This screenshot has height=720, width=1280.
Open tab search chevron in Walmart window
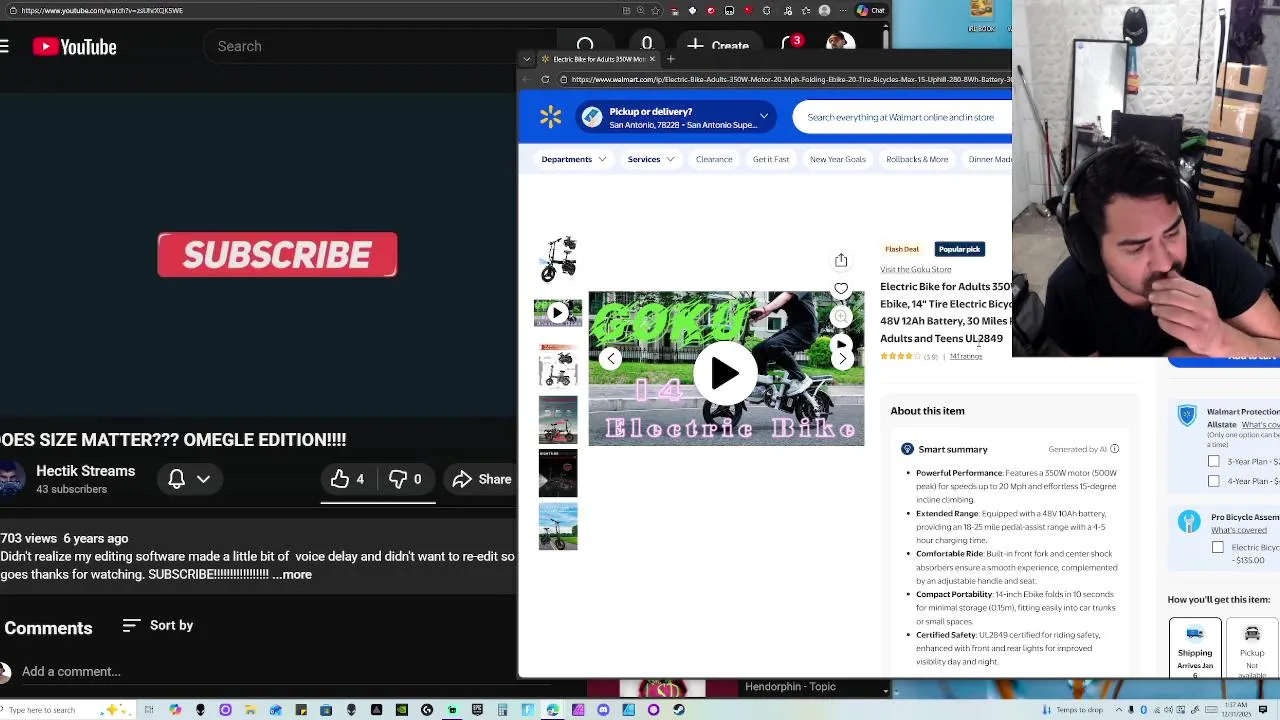tap(527, 59)
